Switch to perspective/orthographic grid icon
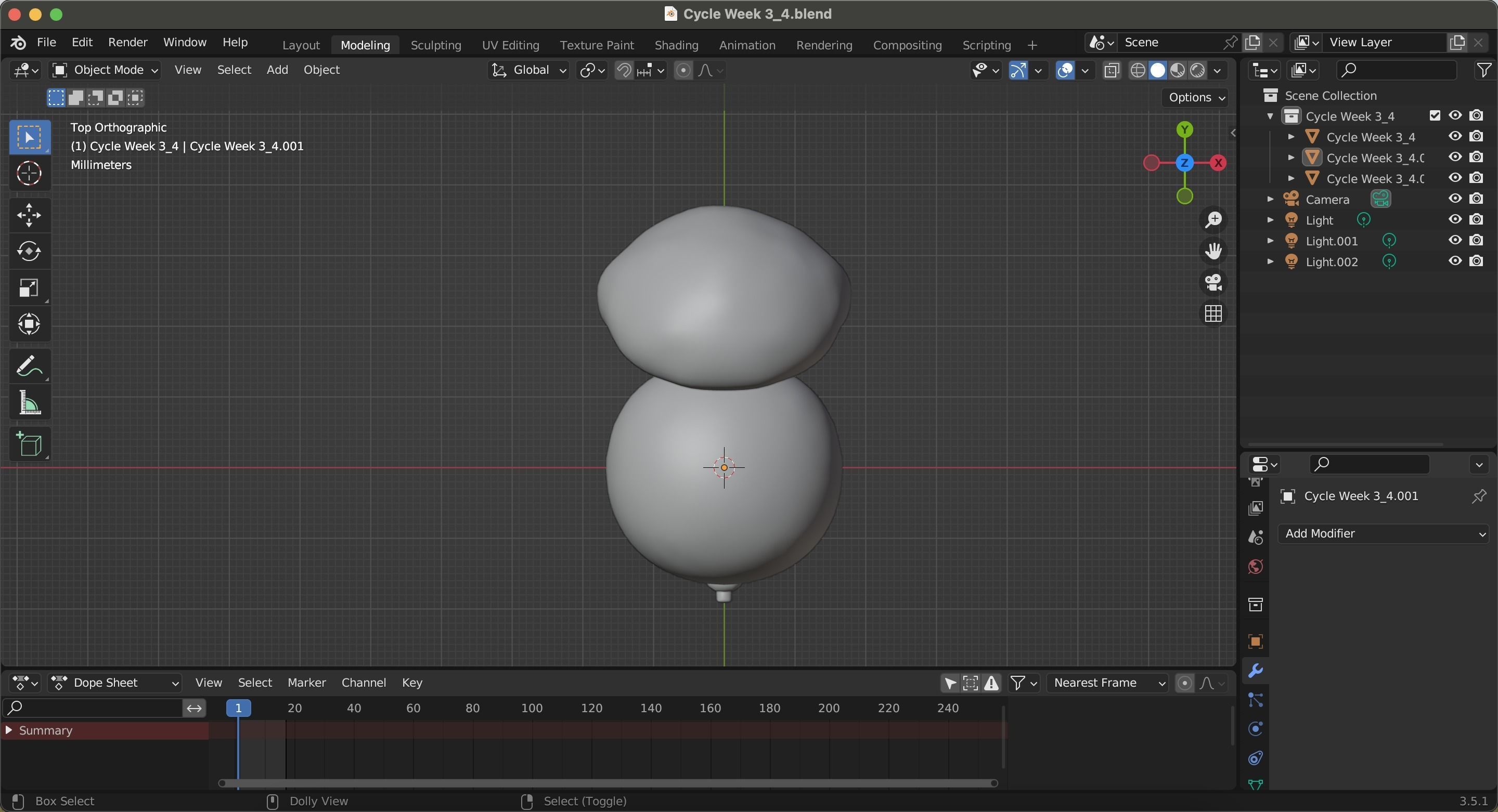This screenshot has height=812, width=1498. tap(1213, 314)
